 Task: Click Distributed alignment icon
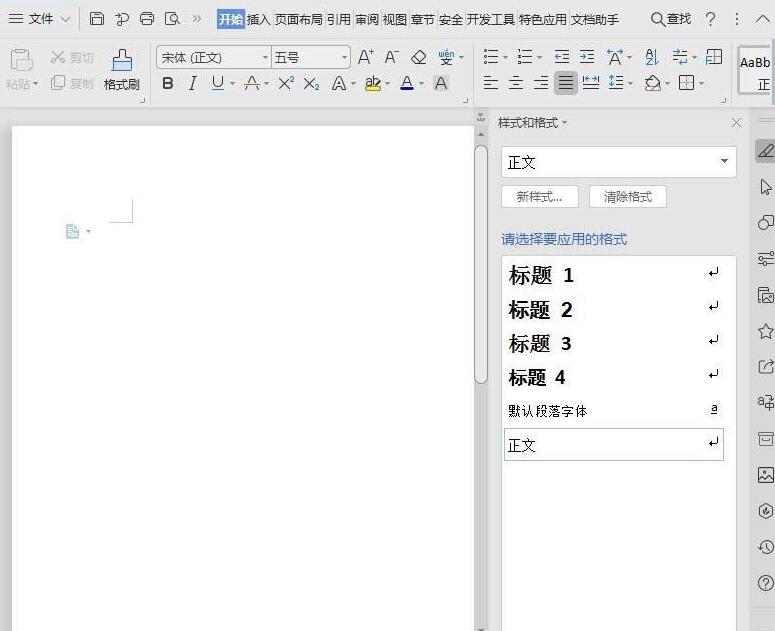pyautogui.click(x=591, y=83)
